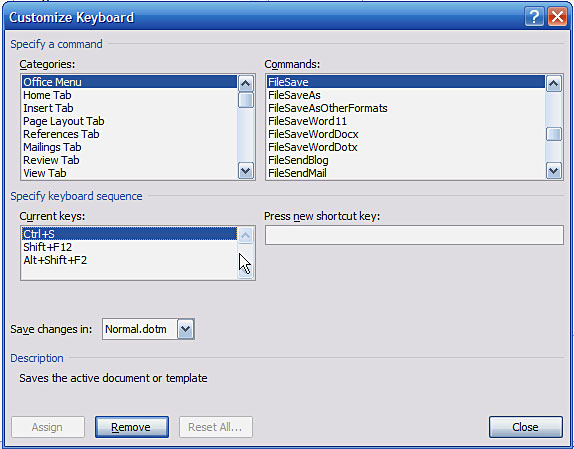Click Categories list scroll down arrow
The height and width of the screenshot is (449, 574).
pos(246,171)
